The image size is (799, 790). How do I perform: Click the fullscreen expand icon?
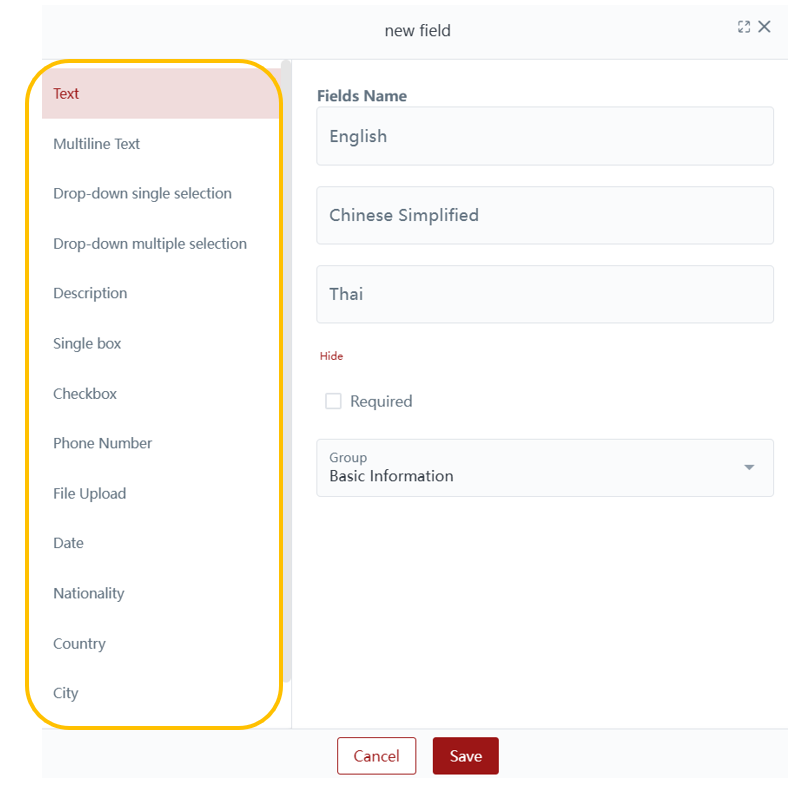pos(743,27)
